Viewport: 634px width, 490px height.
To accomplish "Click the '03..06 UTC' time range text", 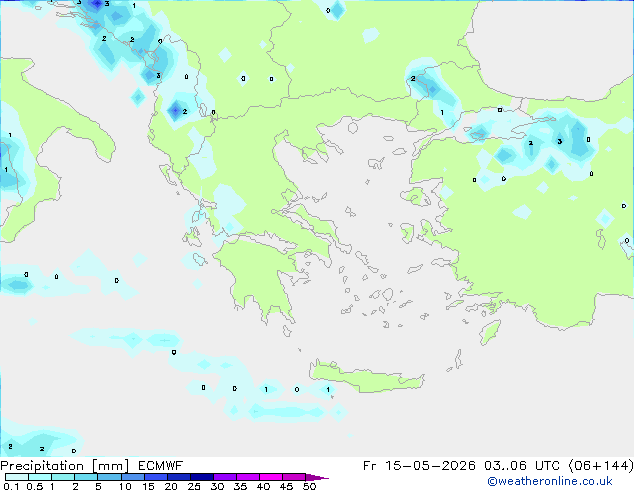I will [x=522, y=466].
